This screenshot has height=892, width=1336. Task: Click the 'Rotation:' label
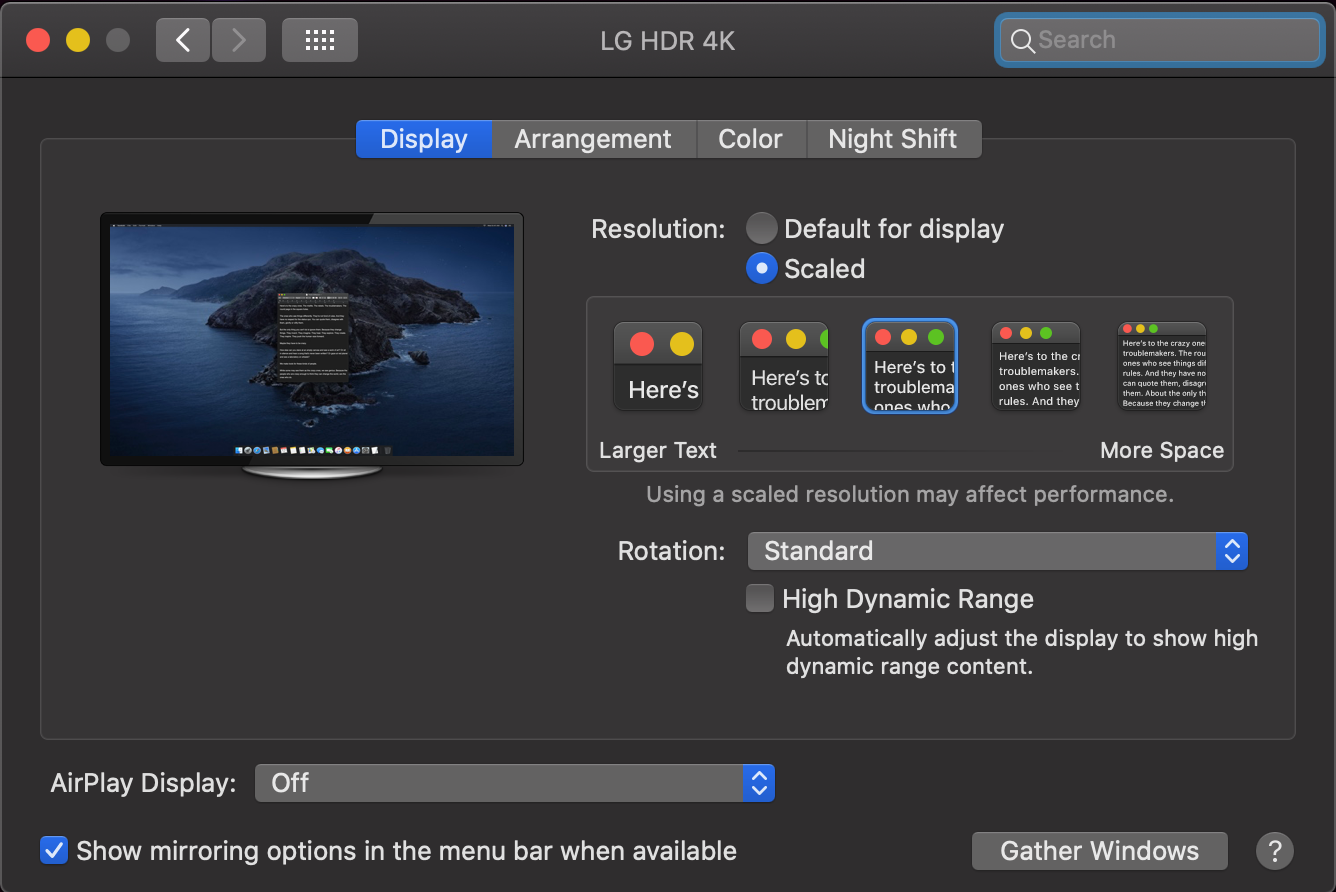pyautogui.click(x=671, y=551)
